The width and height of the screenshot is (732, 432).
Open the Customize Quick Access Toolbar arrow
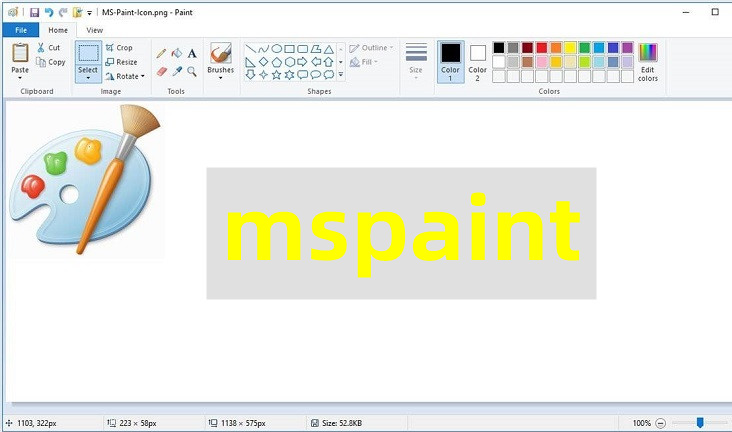(89, 13)
